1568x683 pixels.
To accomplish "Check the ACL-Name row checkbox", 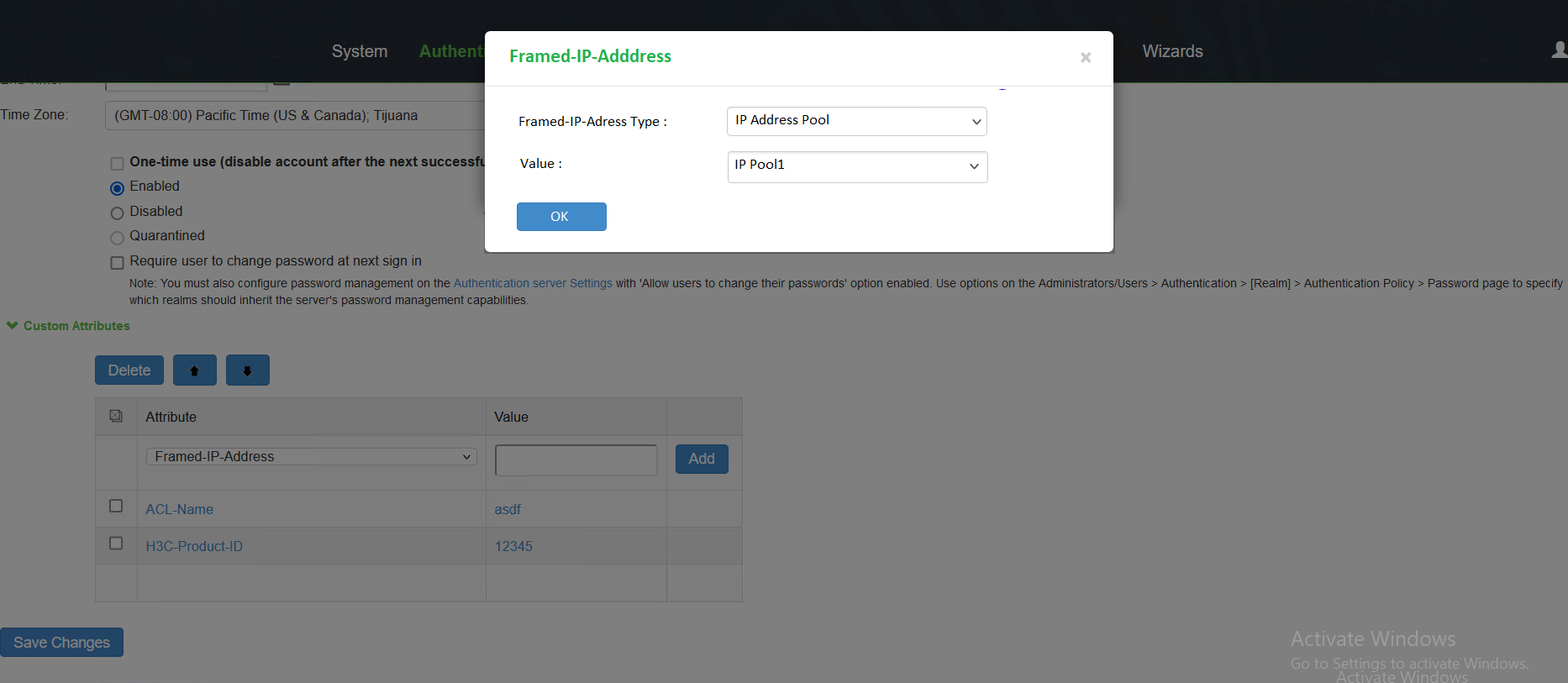I will 115,506.
